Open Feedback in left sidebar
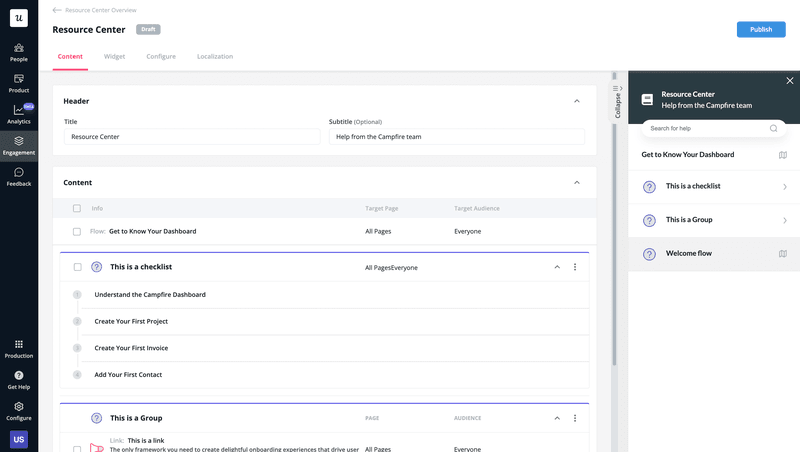The height and width of the screenshot is (452, 800). pos(19,176)
